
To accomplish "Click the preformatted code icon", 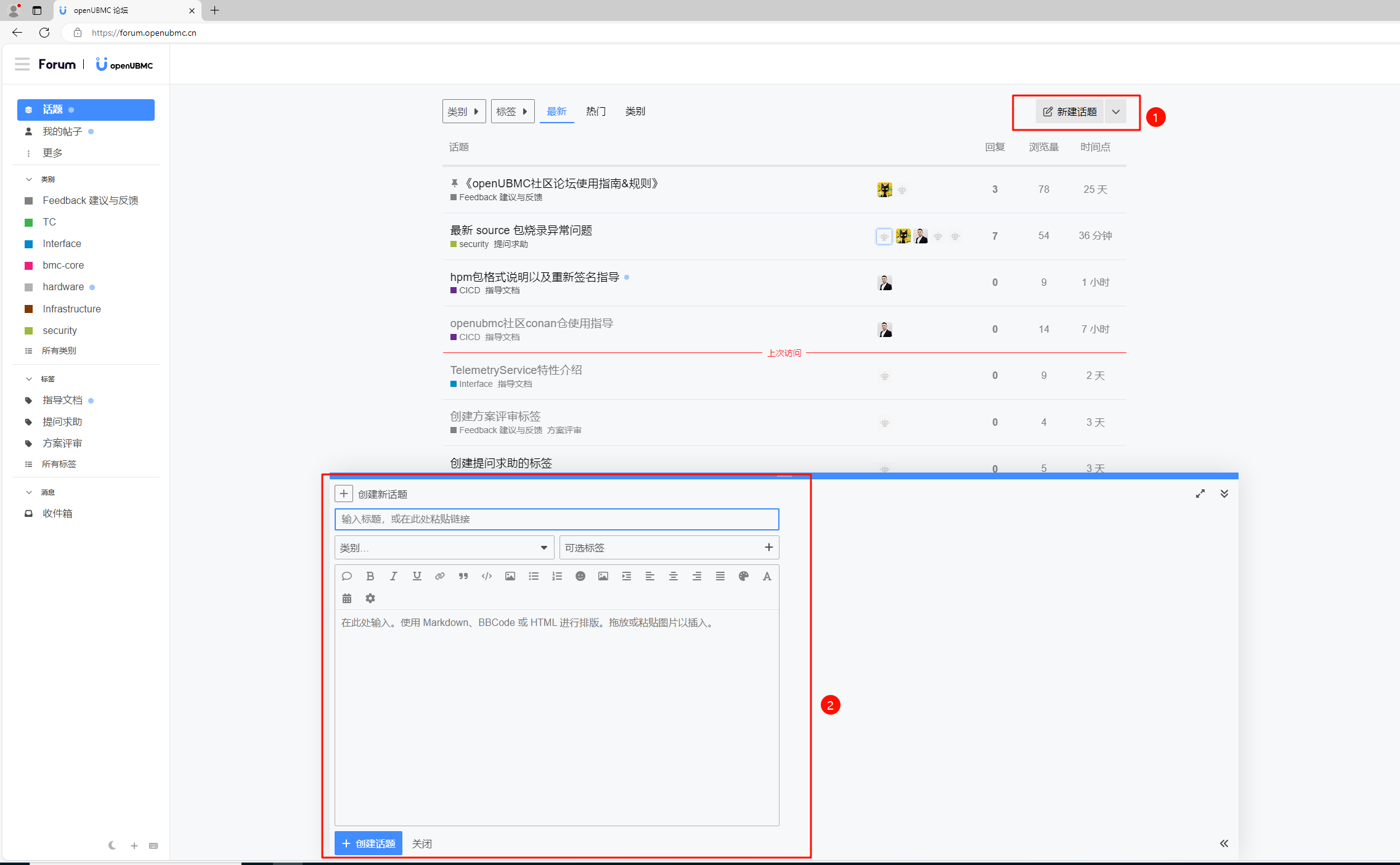I will coord(487,576).
